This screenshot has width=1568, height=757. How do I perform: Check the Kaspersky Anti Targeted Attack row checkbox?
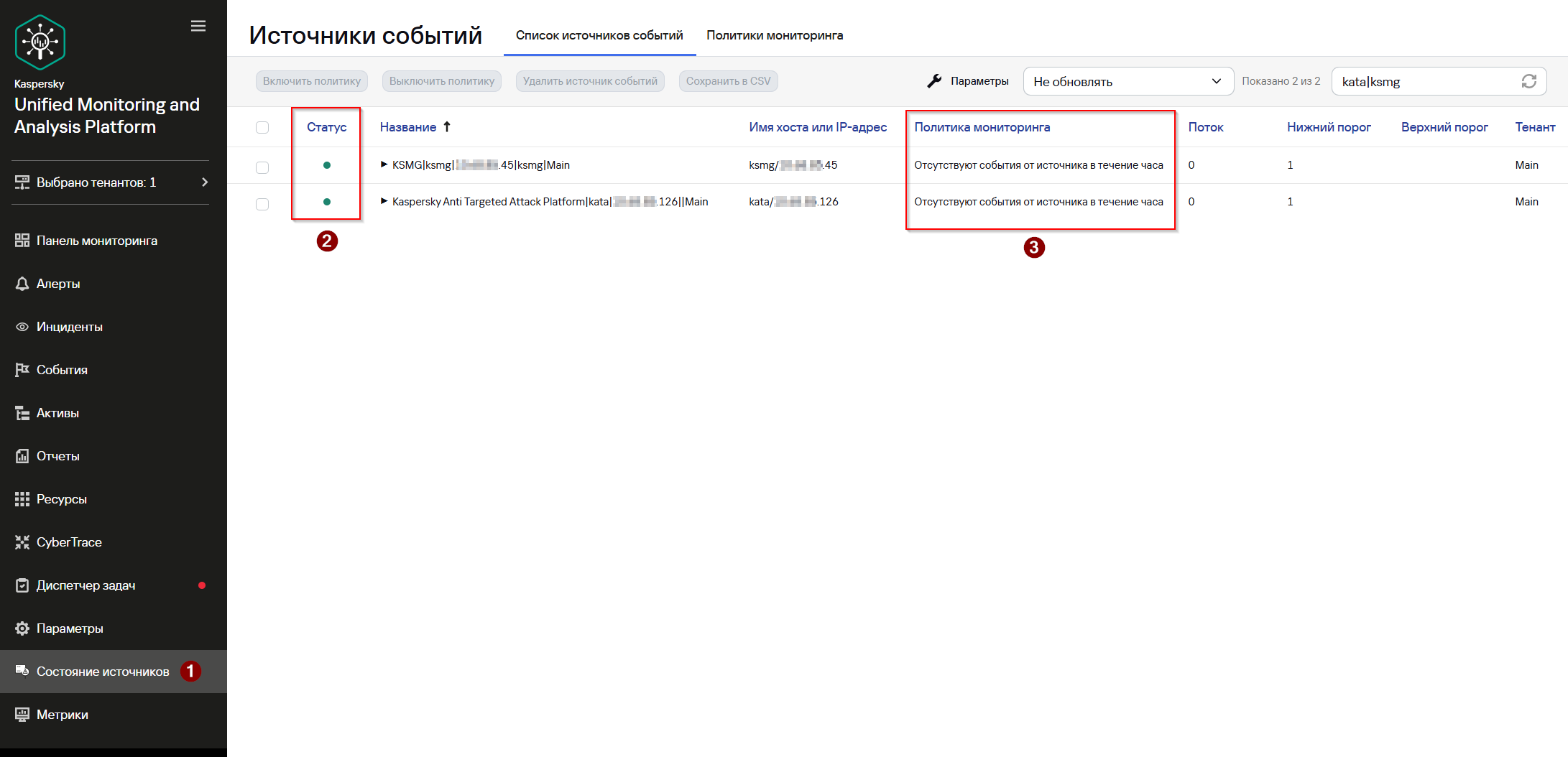pos(262,204)
